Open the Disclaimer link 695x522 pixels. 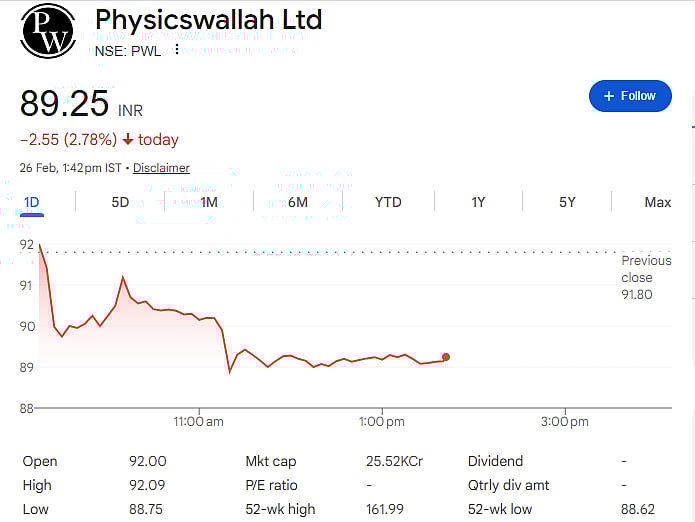point(161,168)
